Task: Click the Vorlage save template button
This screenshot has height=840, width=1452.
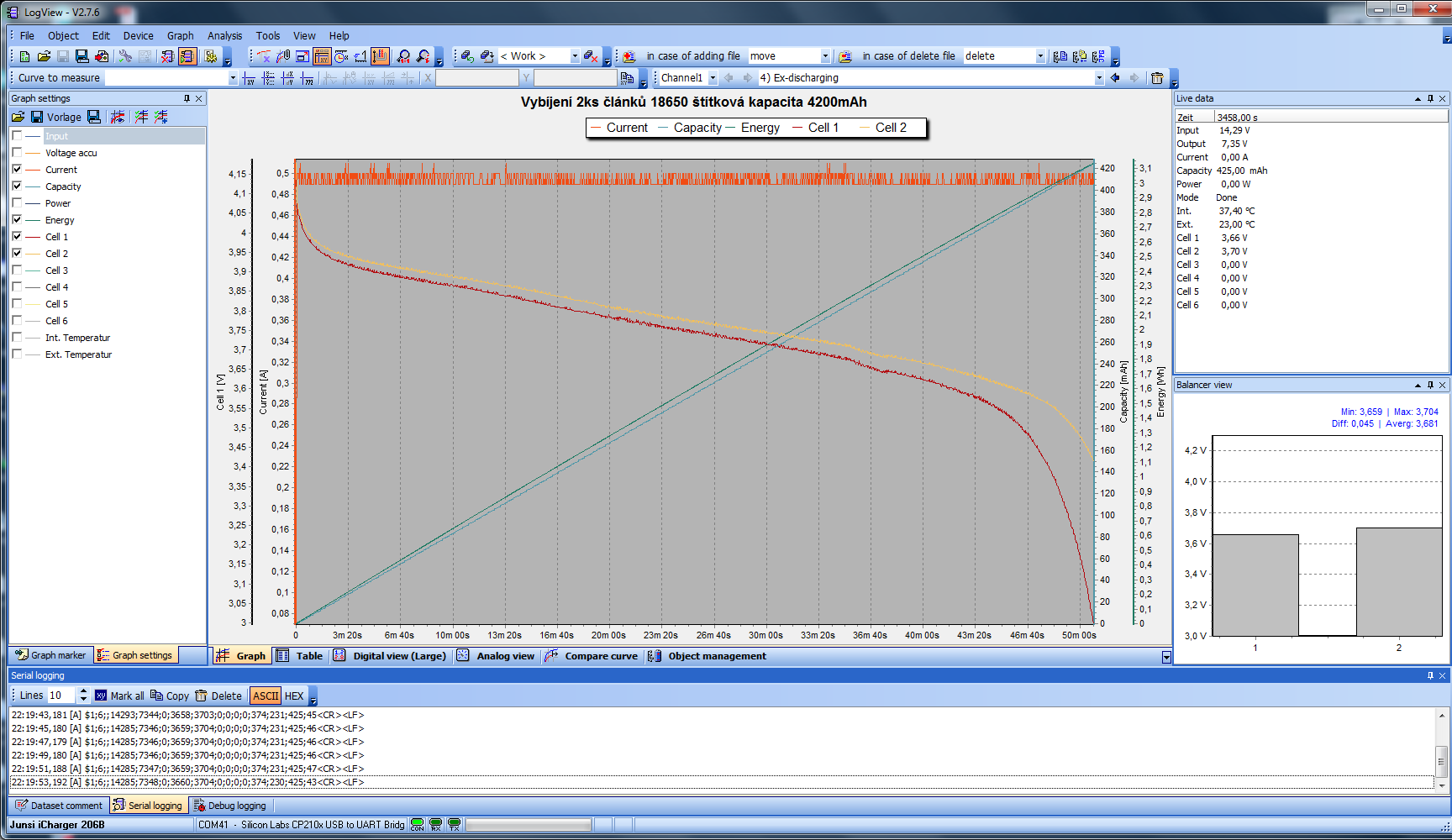Action: point(56,117)
